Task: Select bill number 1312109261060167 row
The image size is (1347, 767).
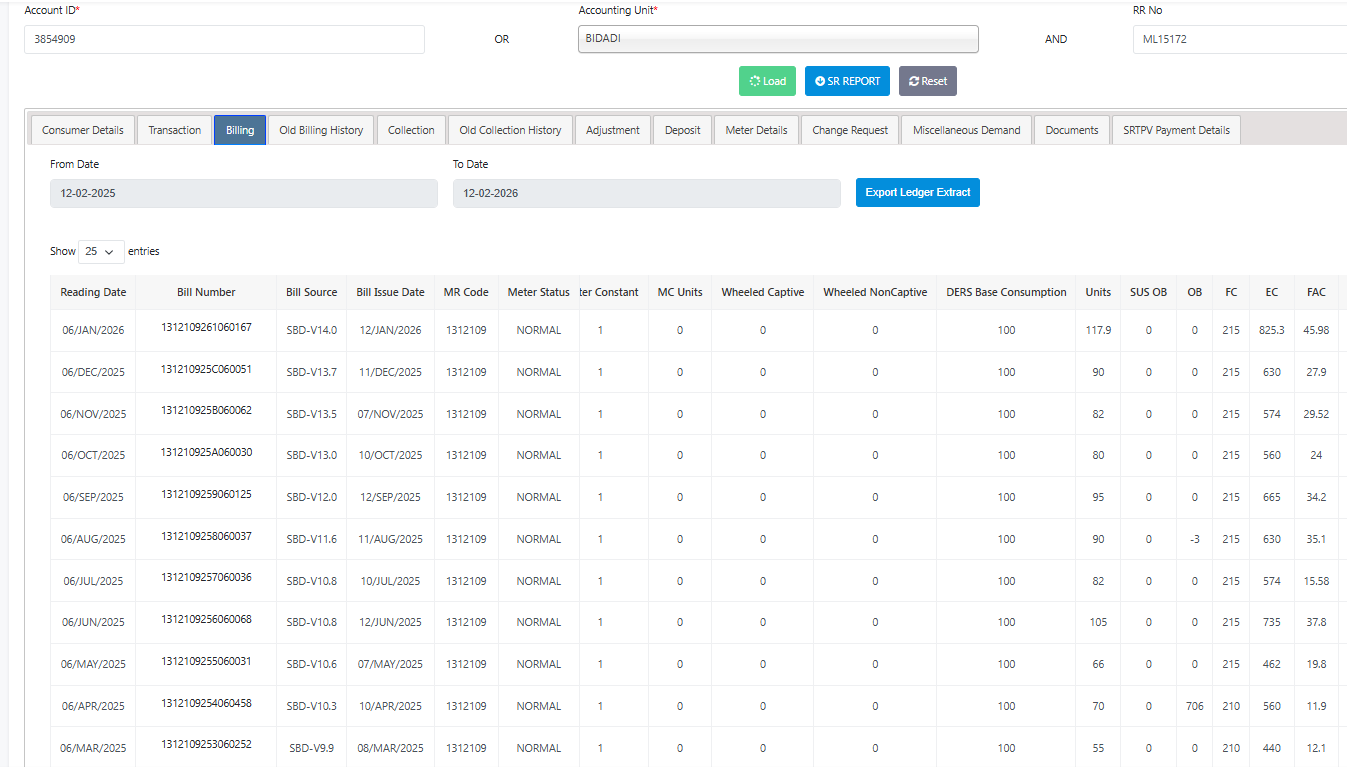Action: 206,328
